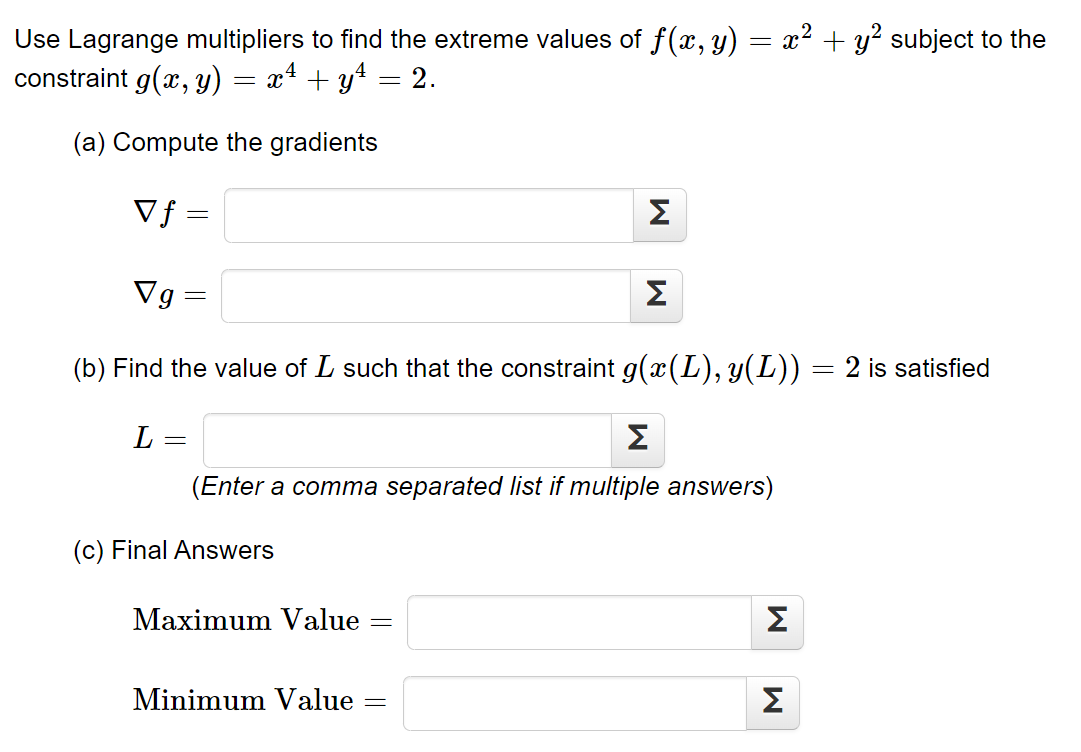
Task: Select the heading (a) Compute the gradients
Action: (x=225, y=142)
